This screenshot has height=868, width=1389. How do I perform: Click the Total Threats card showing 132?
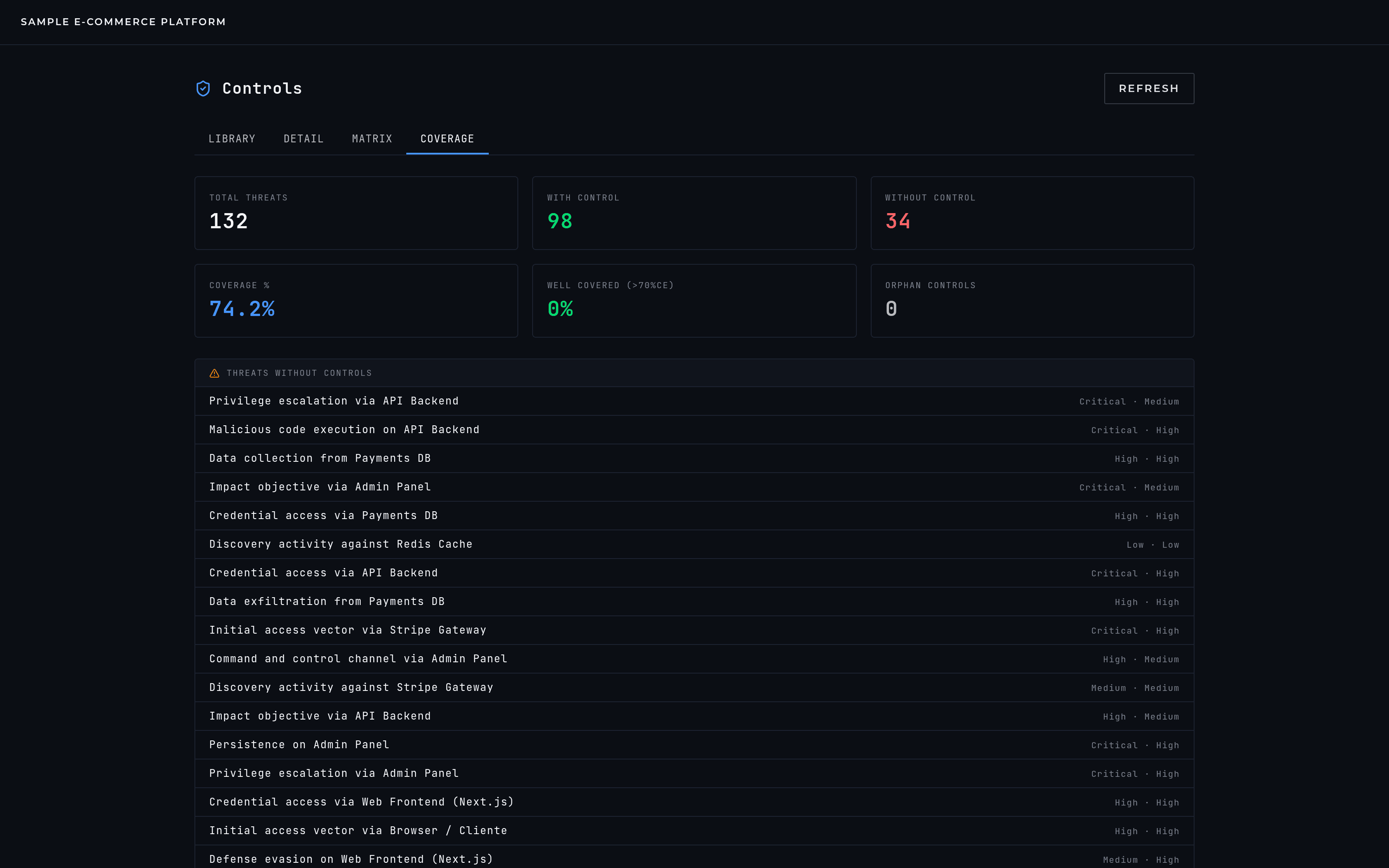pos(356,213)
